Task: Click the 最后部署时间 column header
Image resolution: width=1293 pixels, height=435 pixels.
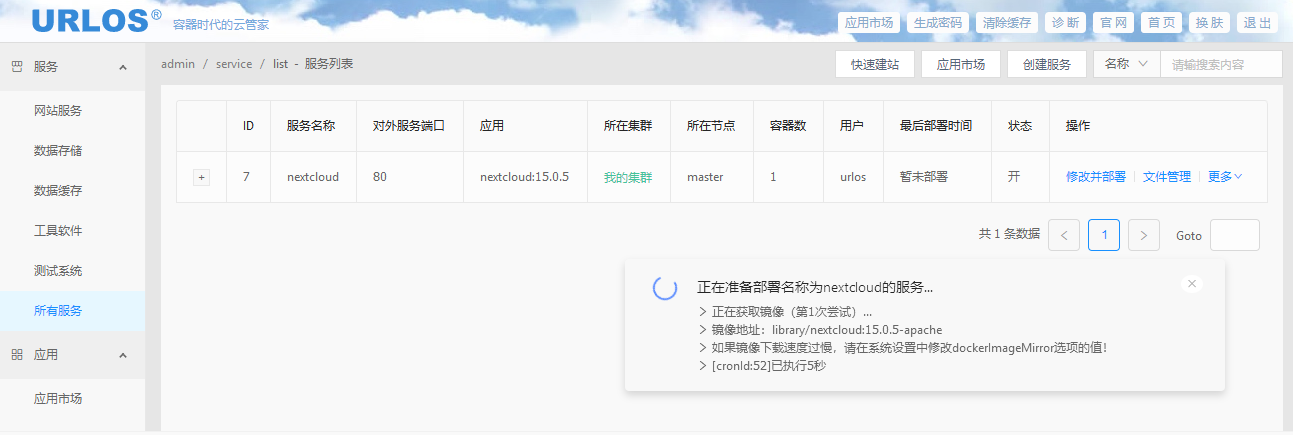Action: (936, 126)
